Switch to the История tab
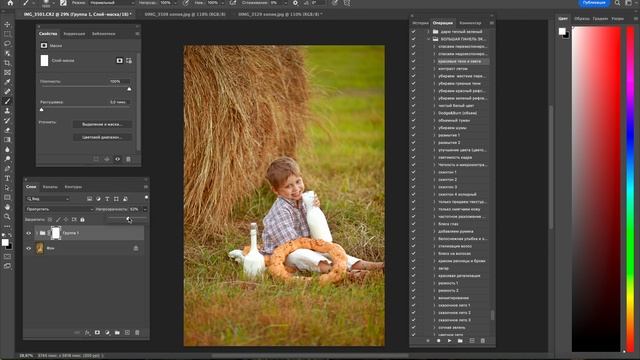The image size is (640, 360). (420, 23)
